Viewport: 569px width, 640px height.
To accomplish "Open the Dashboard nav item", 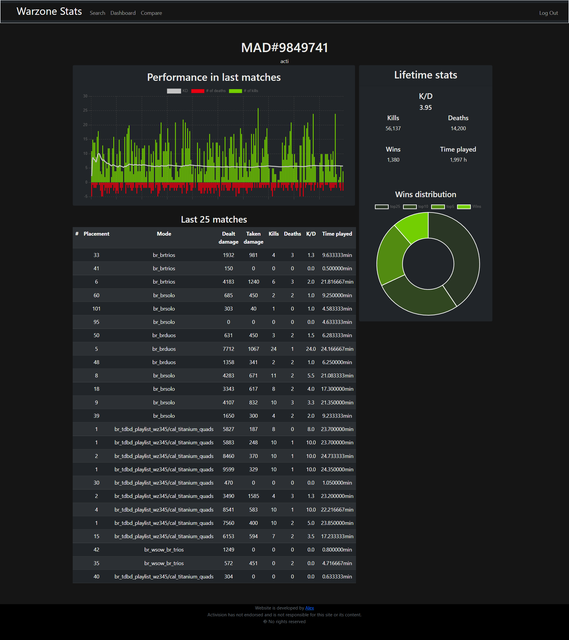I will pyautogui.click(x=123, y=13).
